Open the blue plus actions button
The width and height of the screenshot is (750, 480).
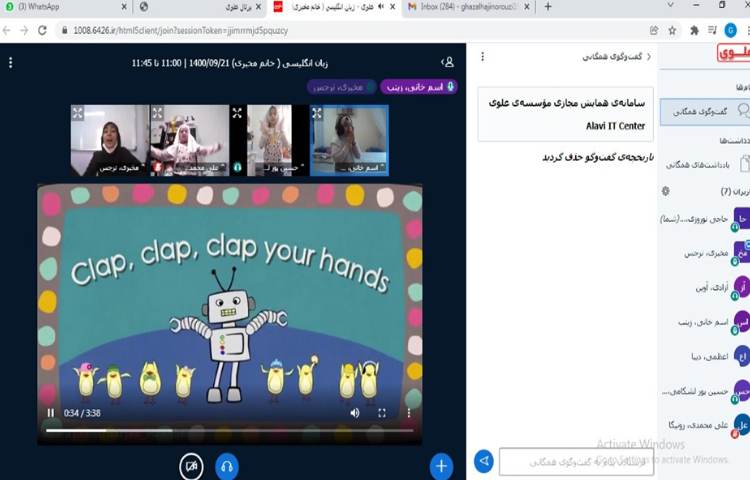click(441, 466)
